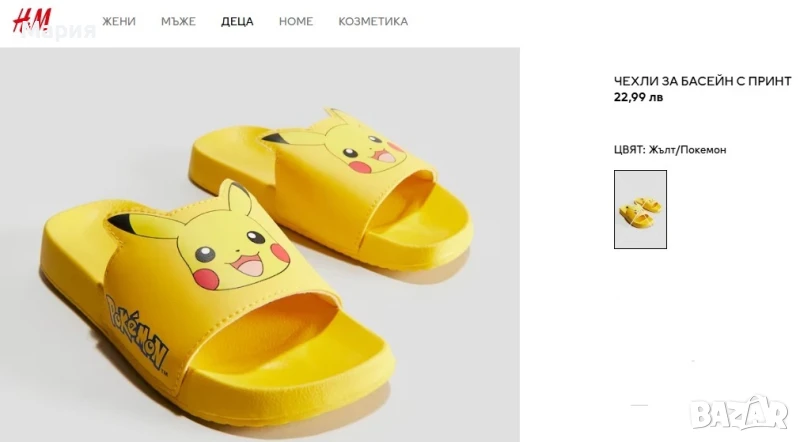Select the yellow Pokemon color swatch thumbnail
800x442 pixels.
point(640,209)
